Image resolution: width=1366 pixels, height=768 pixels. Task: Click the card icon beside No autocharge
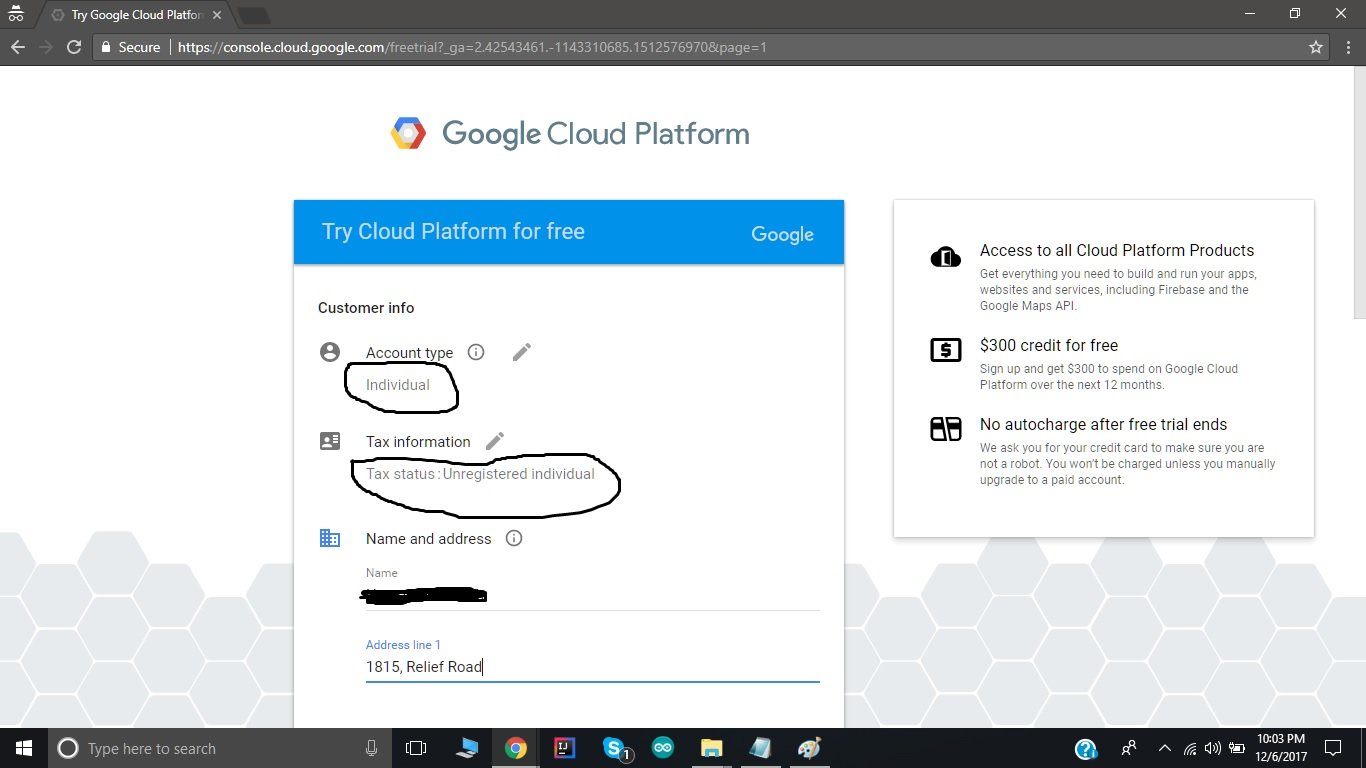tap(946, 429)
